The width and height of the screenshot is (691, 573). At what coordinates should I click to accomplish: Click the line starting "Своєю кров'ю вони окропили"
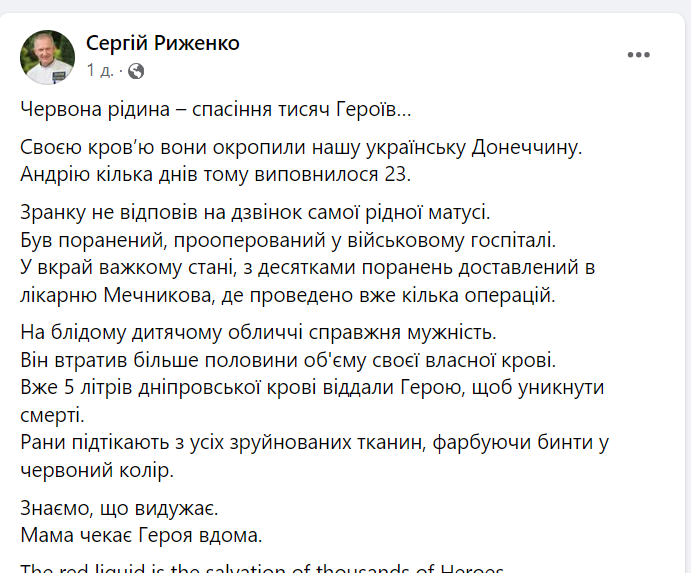pyautogui.click(x=300, y=148)
